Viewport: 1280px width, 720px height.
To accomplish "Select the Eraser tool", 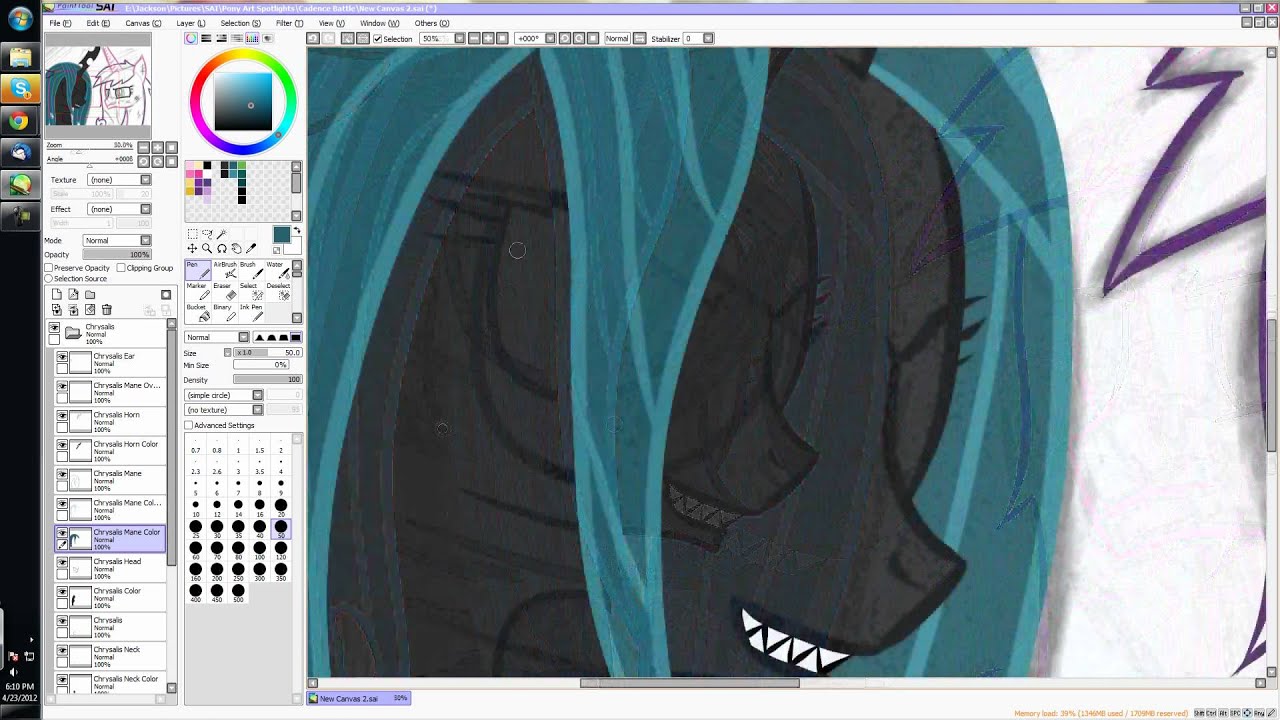I will click(x=223, y=291).
